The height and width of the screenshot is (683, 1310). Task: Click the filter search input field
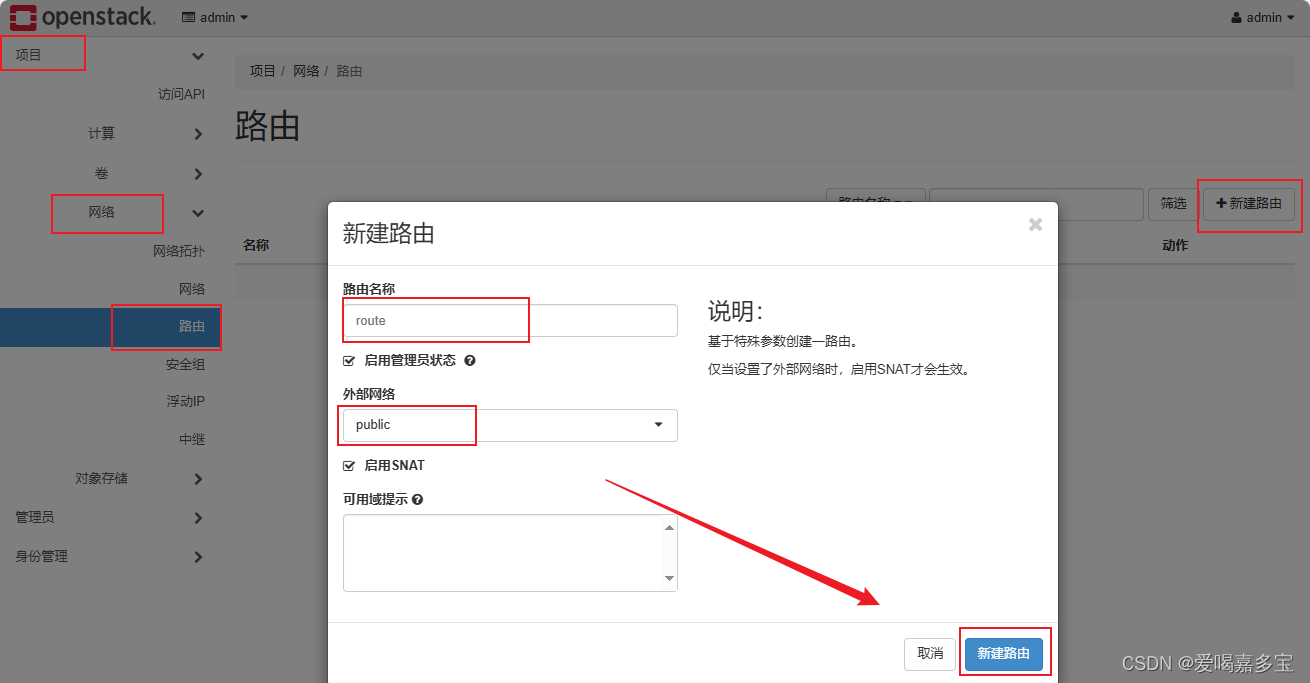point(1036,203)
